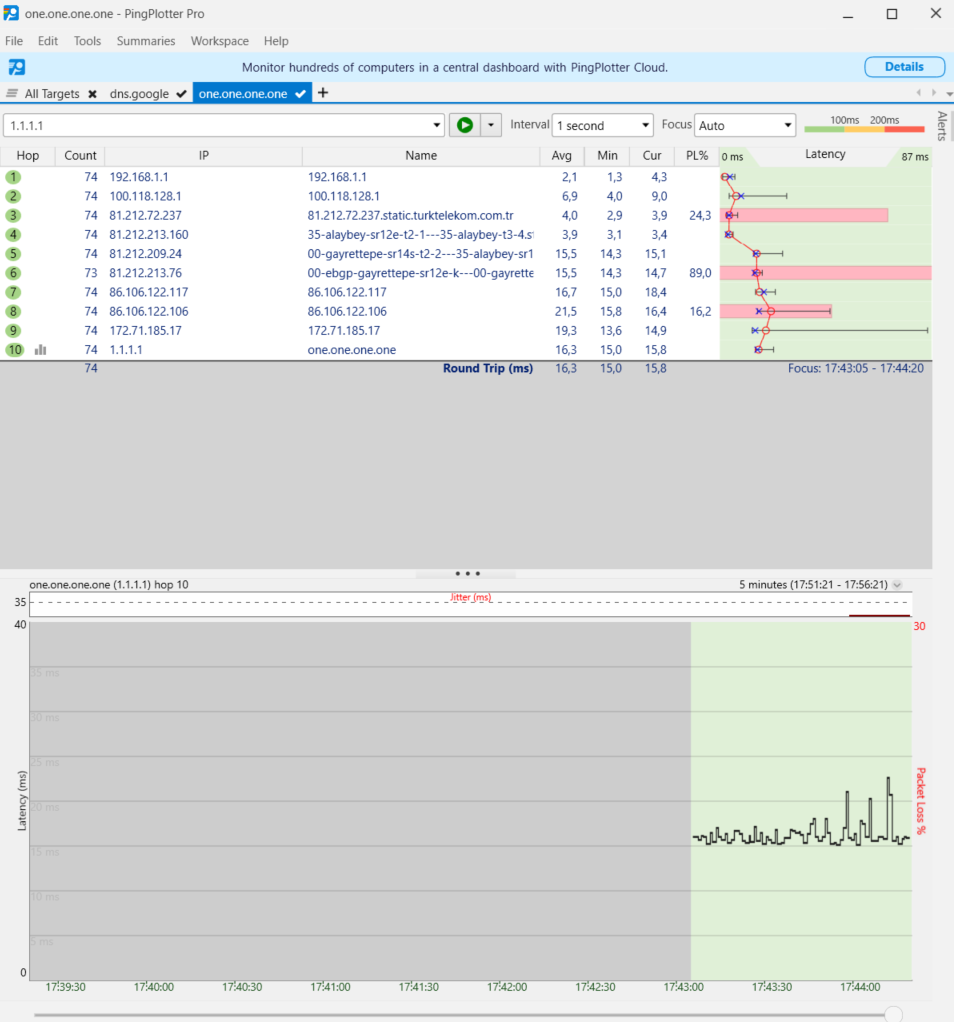Click the 17:43:30 timeline time label

coord(772,987)
